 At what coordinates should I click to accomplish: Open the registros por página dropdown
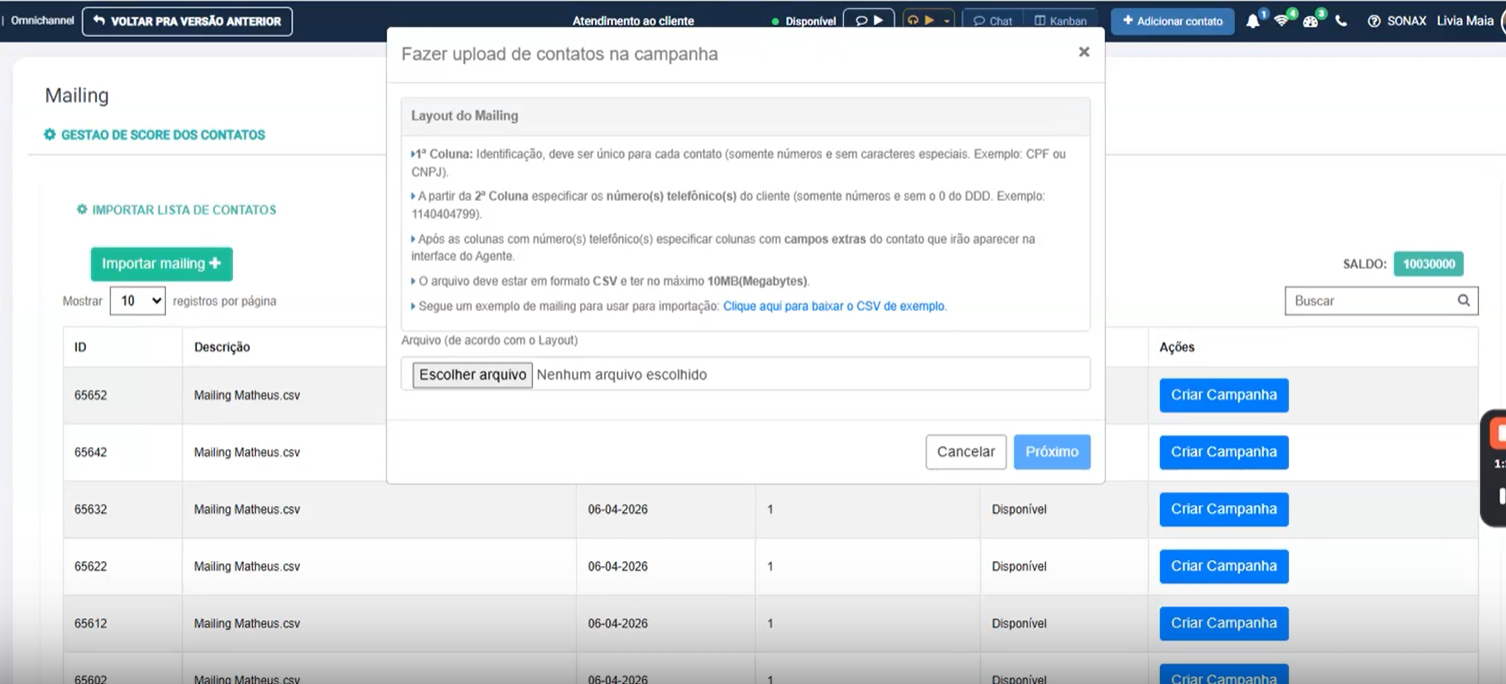pyautogui.click(x=137, y=300)
